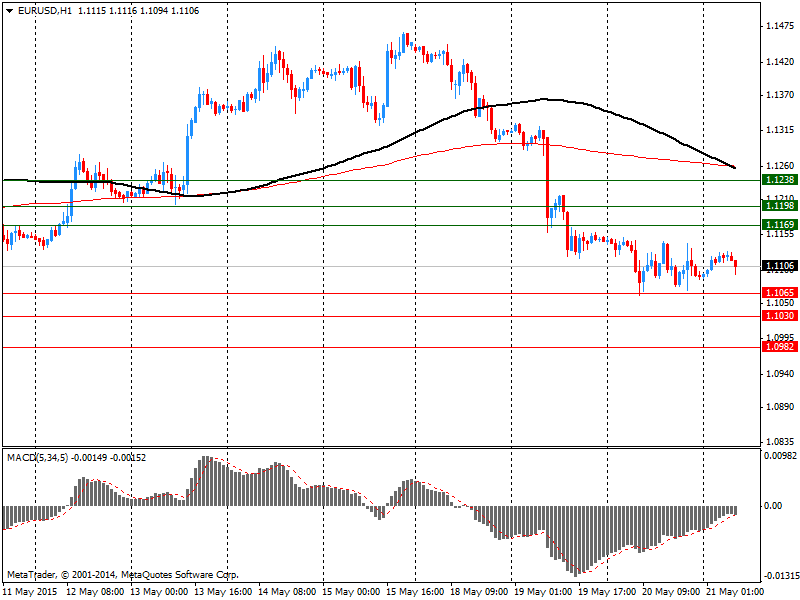
Task: Select the 21 May 01:00 time label
Action: pyautogui.click(x=735, y=592)
